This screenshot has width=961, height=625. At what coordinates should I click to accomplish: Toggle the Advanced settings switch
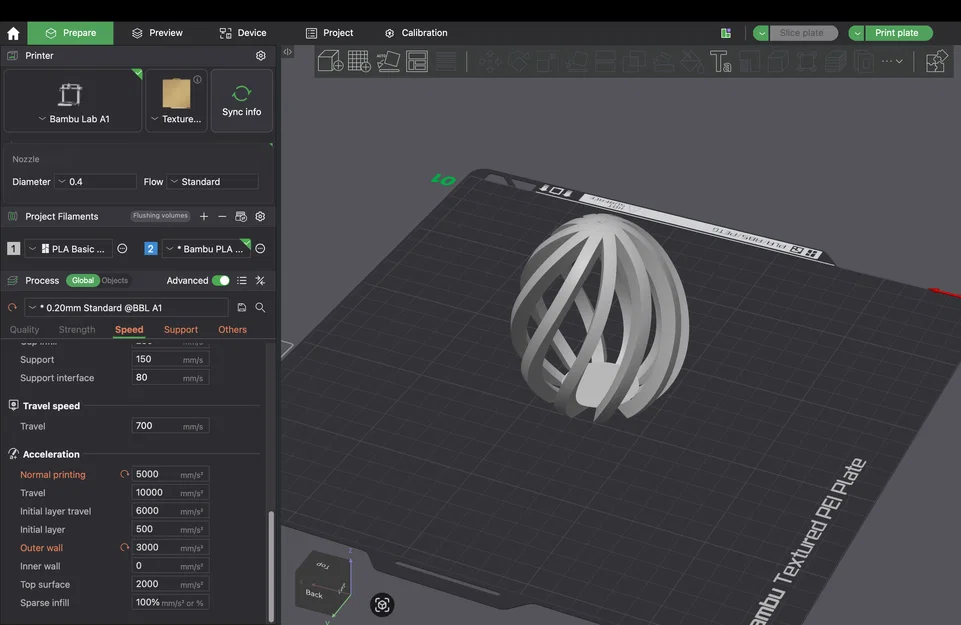(221, 281)
